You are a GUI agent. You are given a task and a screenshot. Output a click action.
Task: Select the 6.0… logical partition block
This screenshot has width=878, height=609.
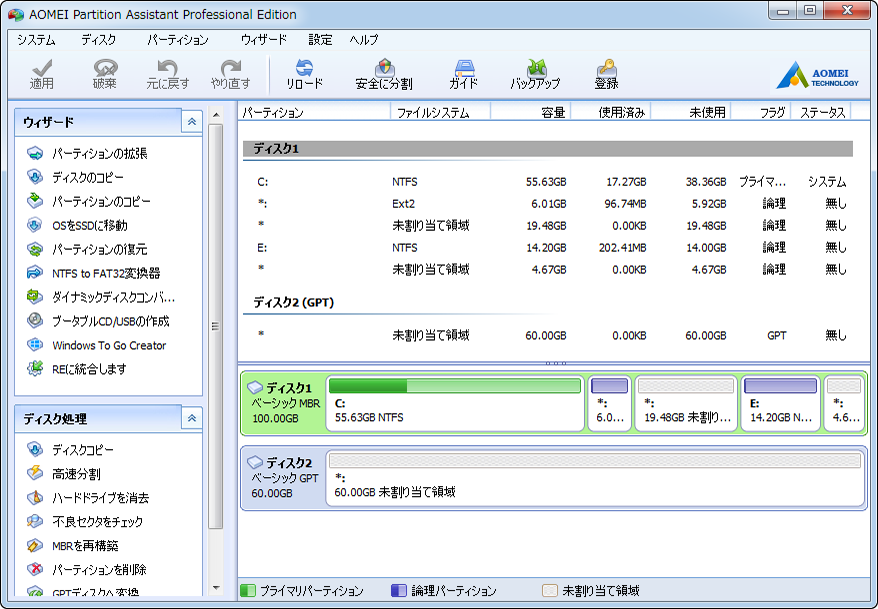[x=609, y=403]
